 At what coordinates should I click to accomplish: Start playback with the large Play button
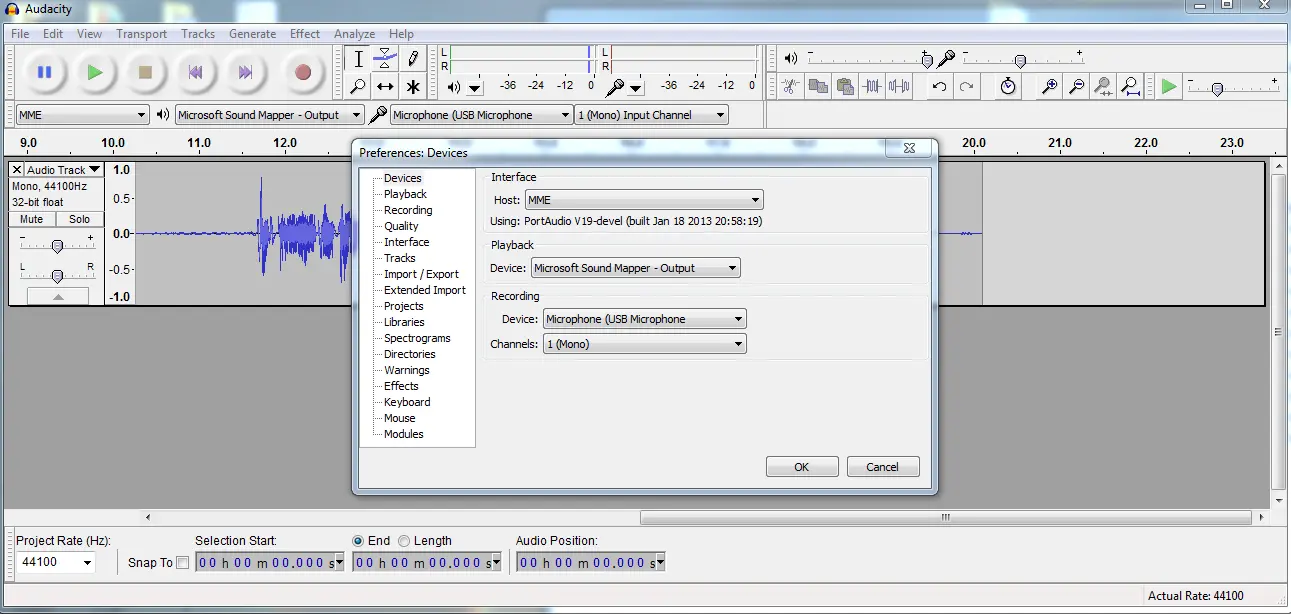94,72
